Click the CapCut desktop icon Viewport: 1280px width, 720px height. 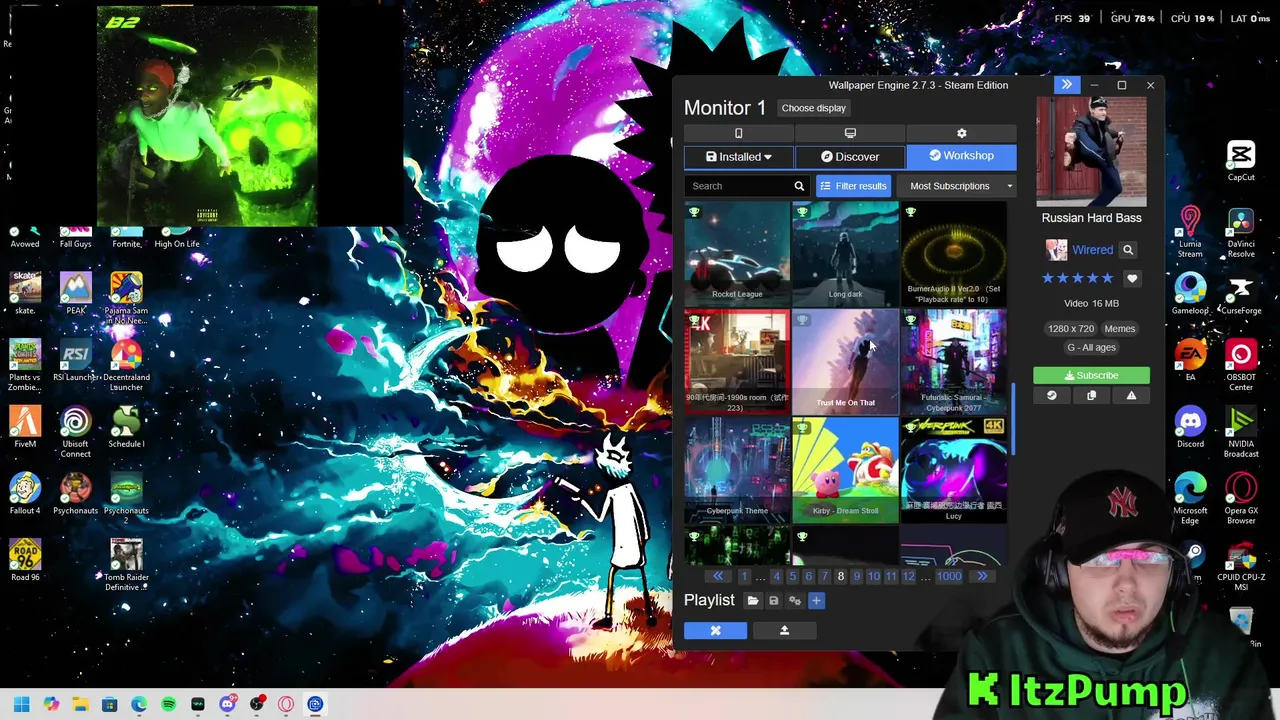coord(1241,162)
